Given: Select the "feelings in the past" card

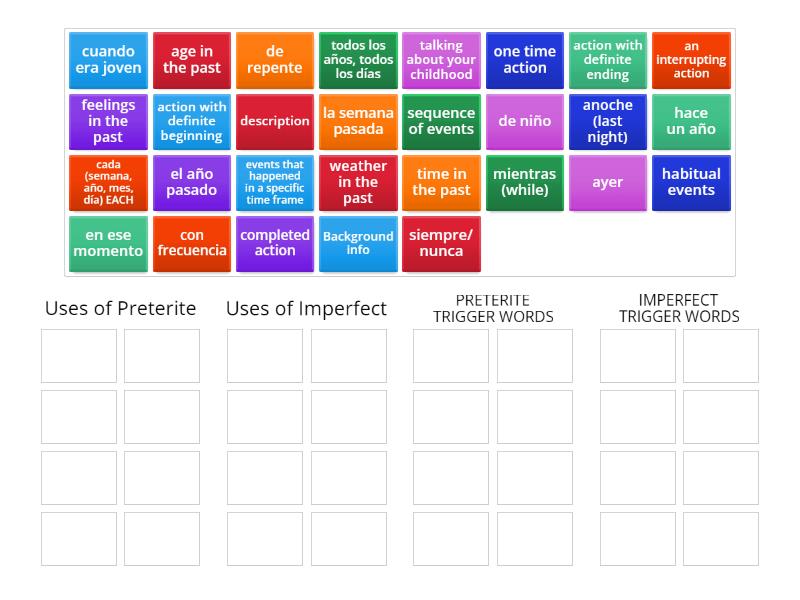Looking at the screenshot, I should click(x=107, y=122).
